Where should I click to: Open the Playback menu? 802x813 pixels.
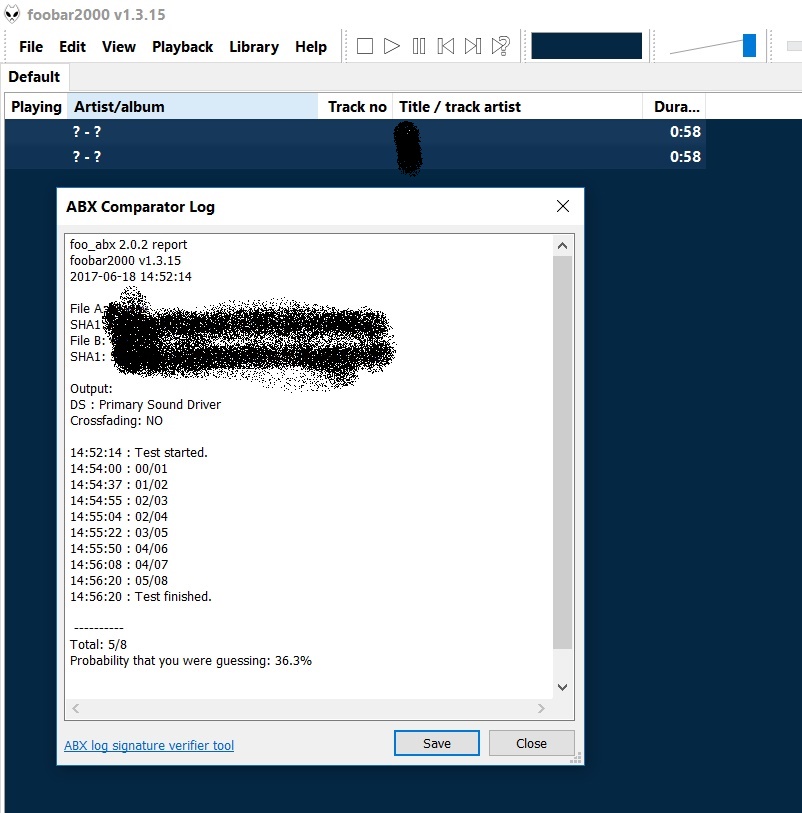182,47
